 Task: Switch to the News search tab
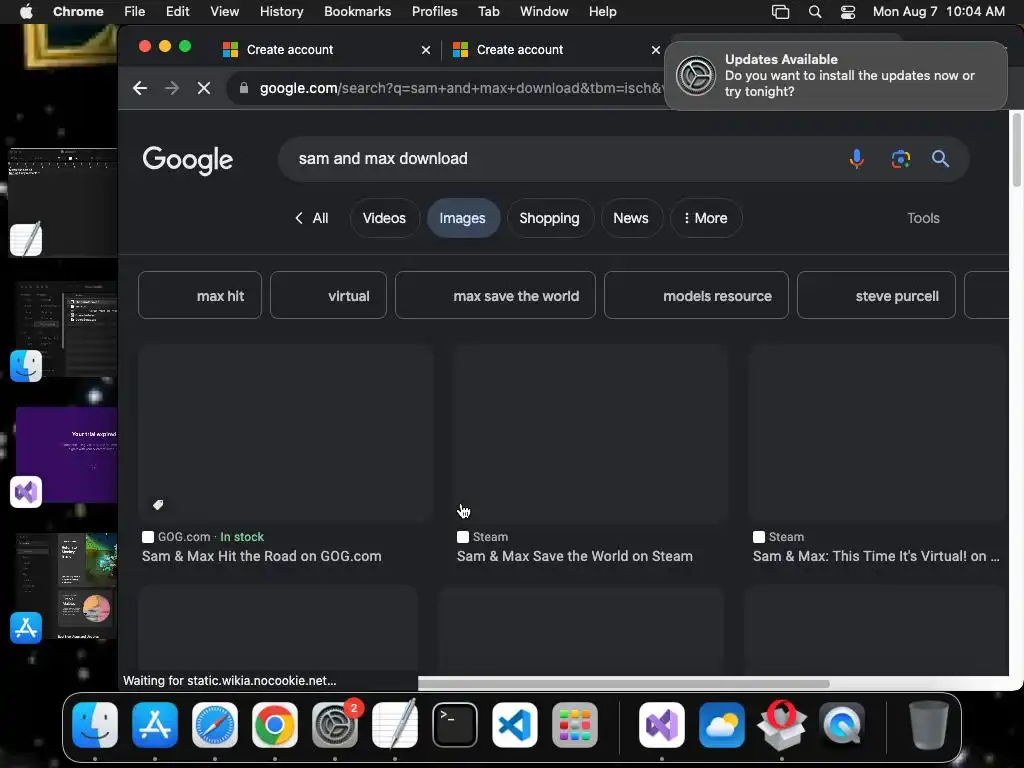pyautogui.click(x=630, y=218)
